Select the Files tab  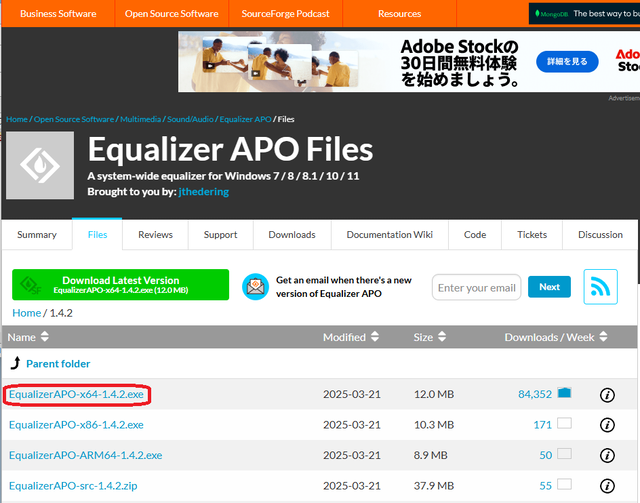[97, 234]
